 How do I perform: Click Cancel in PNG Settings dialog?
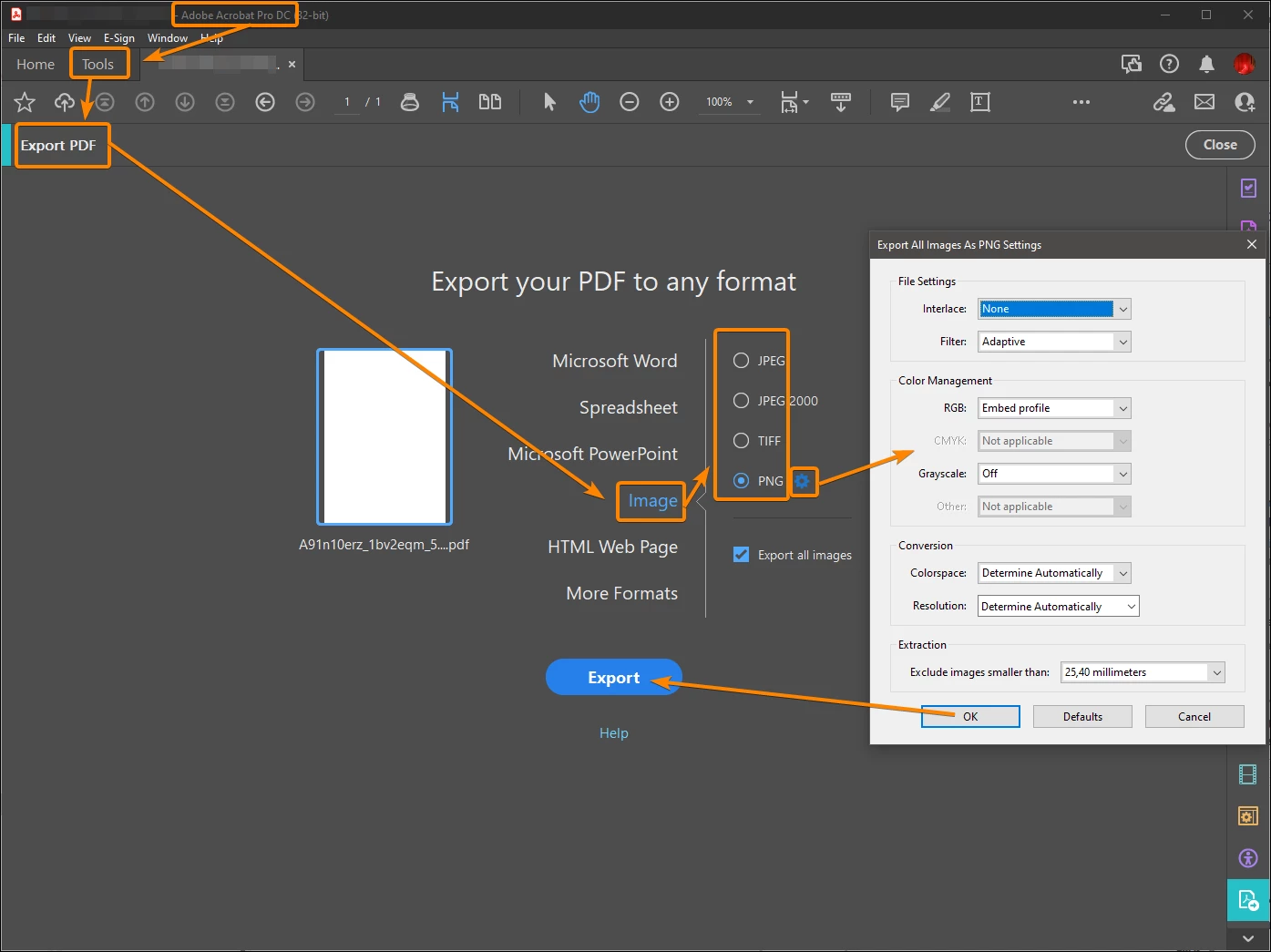1194,717
